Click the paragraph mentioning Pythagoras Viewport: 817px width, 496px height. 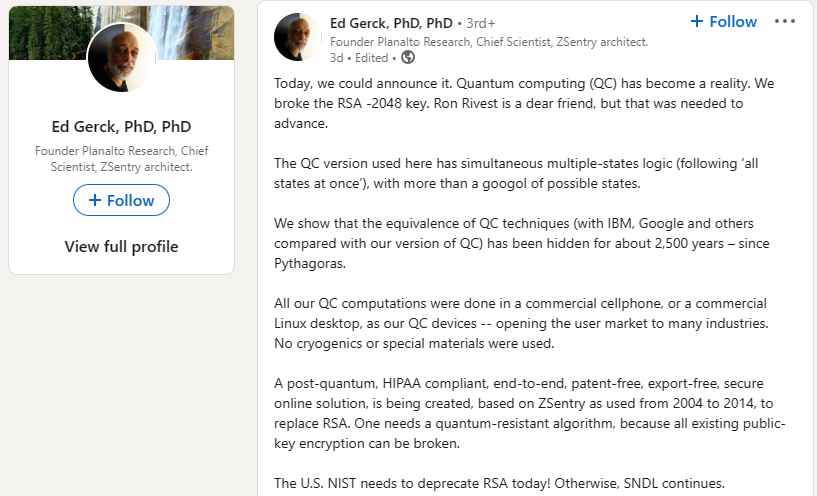click(x=522, y=243)
